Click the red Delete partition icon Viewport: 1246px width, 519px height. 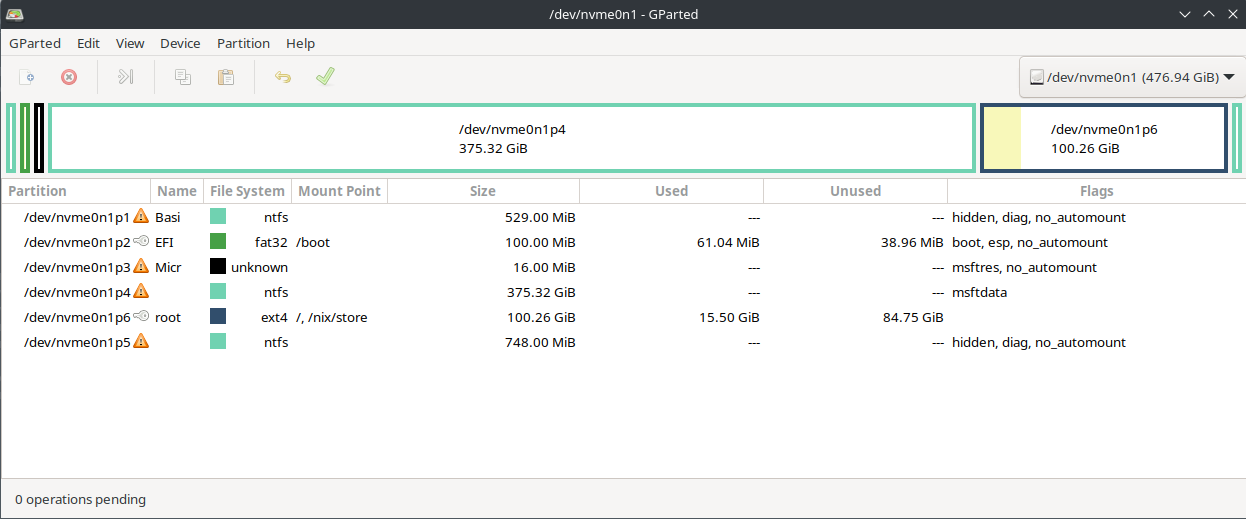(x=69, y=76)
